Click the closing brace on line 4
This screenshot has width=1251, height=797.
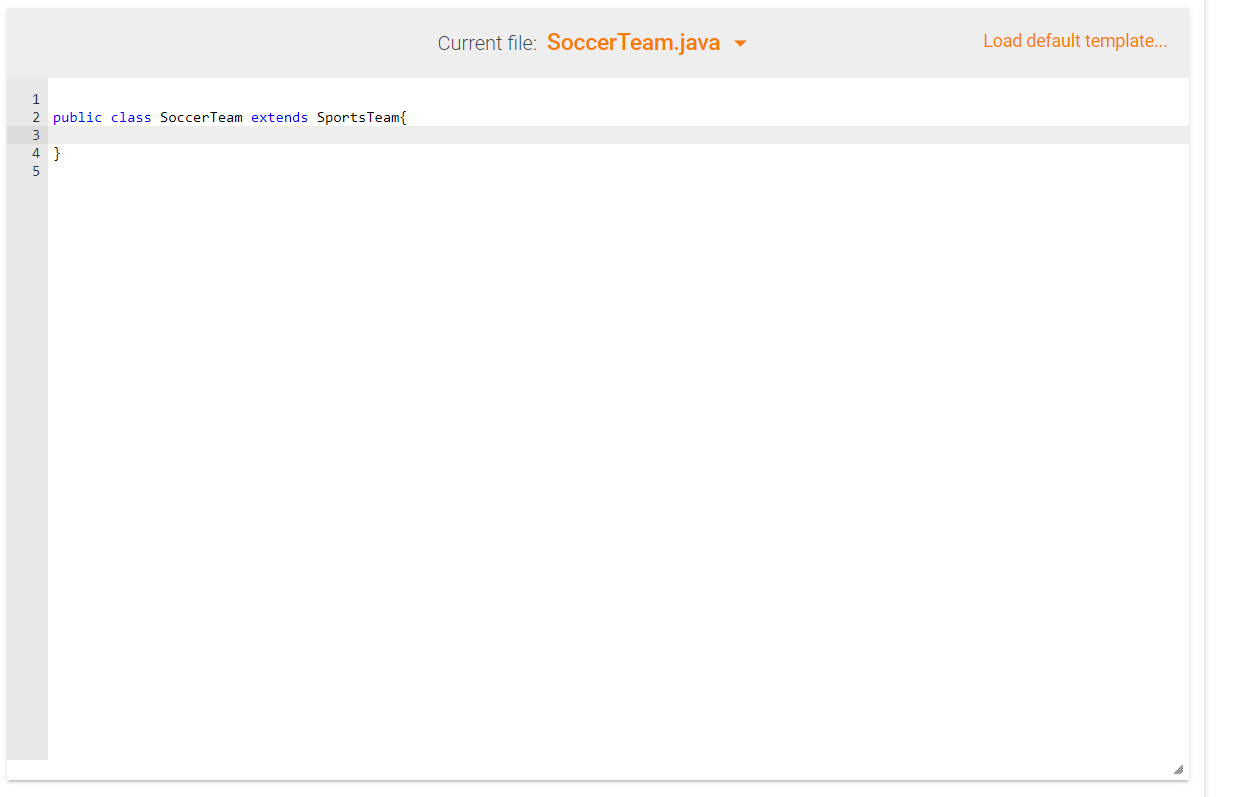point(57,153)
